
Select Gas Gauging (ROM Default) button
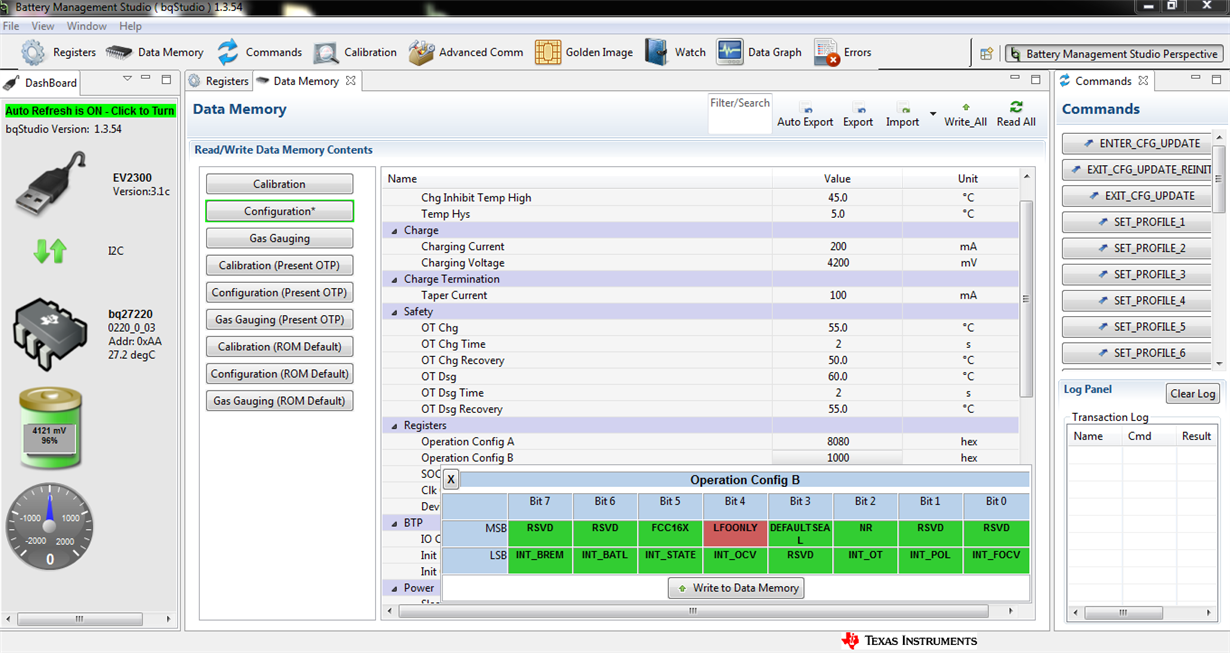[279, 400]
